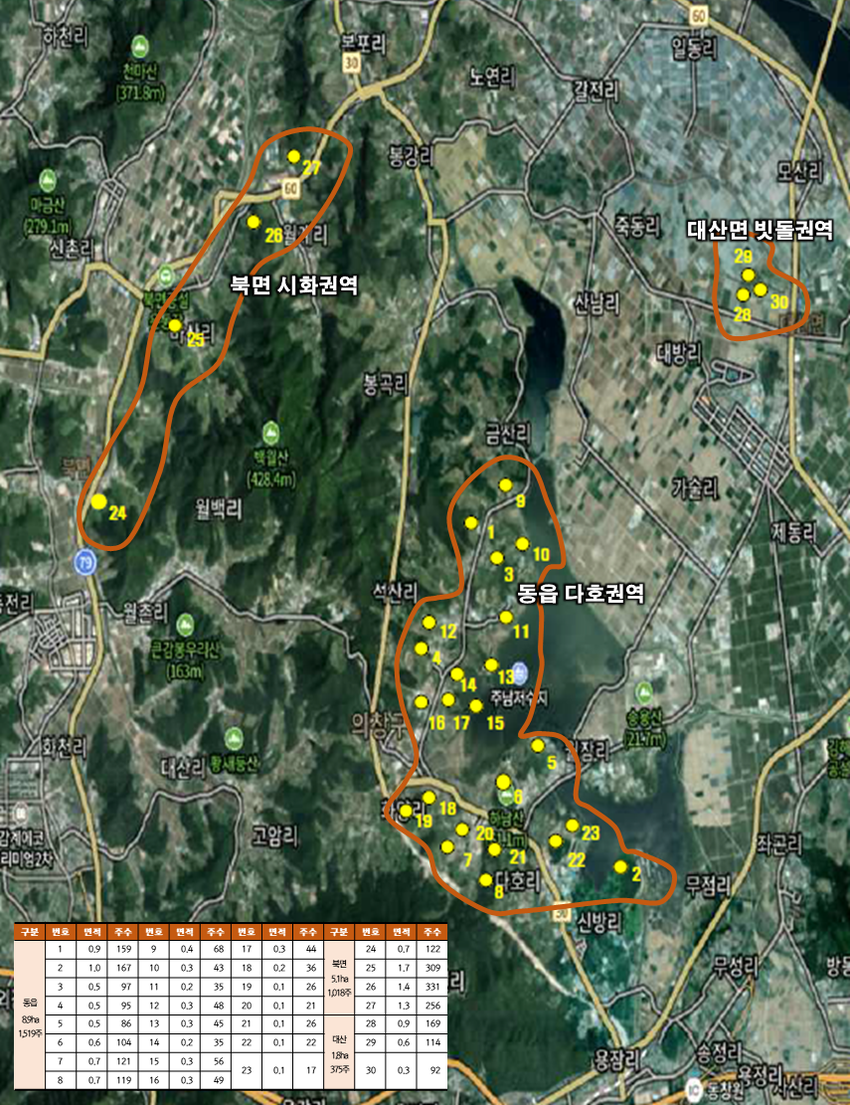Click yellow marker 5 by the reservoir
Screen dimensions: 850x1105
point(538,745)
